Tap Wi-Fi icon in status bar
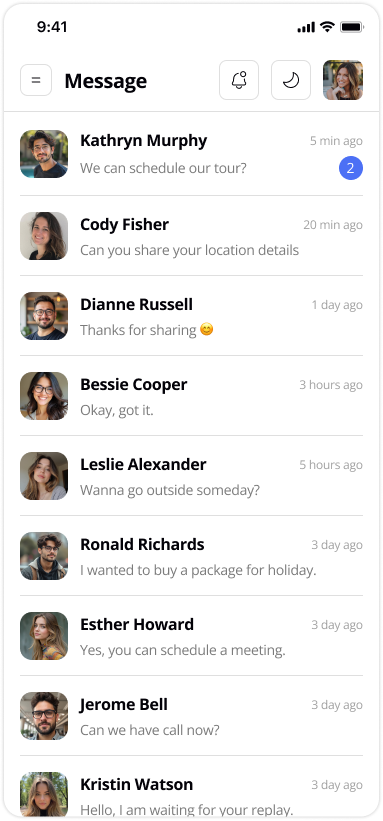The image size is (383, 821). (x=327, y=27)
